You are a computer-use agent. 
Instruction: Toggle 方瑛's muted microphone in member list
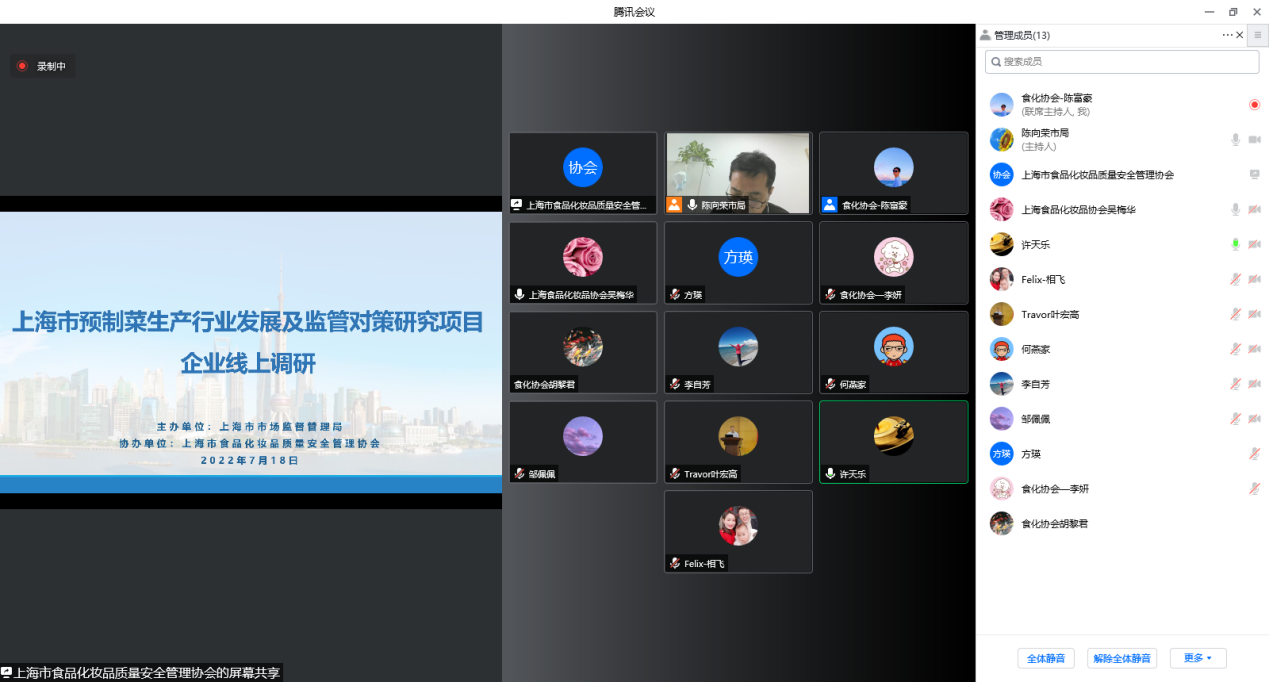point(1254,454)
